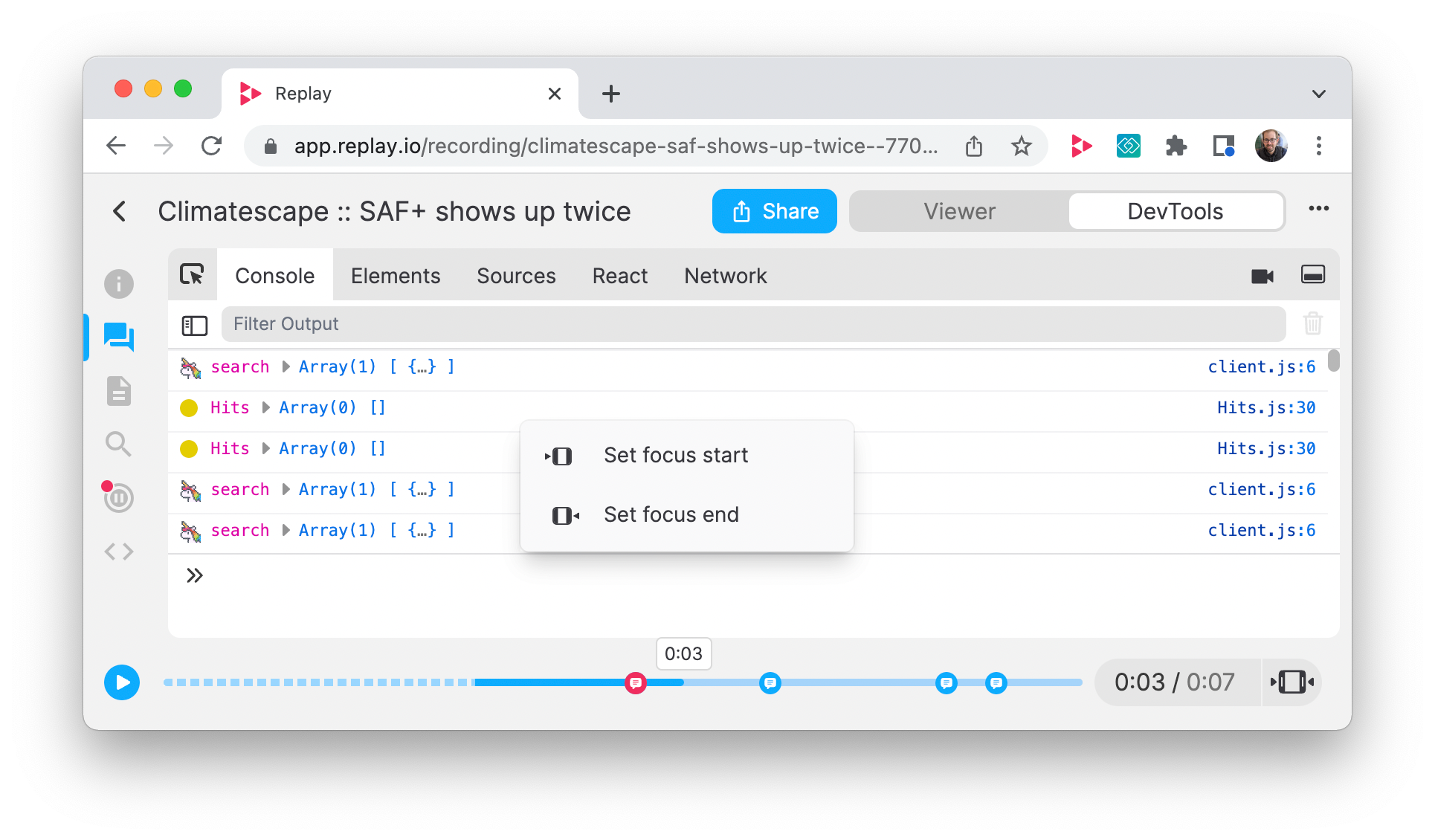This screenshot has height=840, width=1435.
Task: Click the camera/video record icon
Action: [1262, 276]
